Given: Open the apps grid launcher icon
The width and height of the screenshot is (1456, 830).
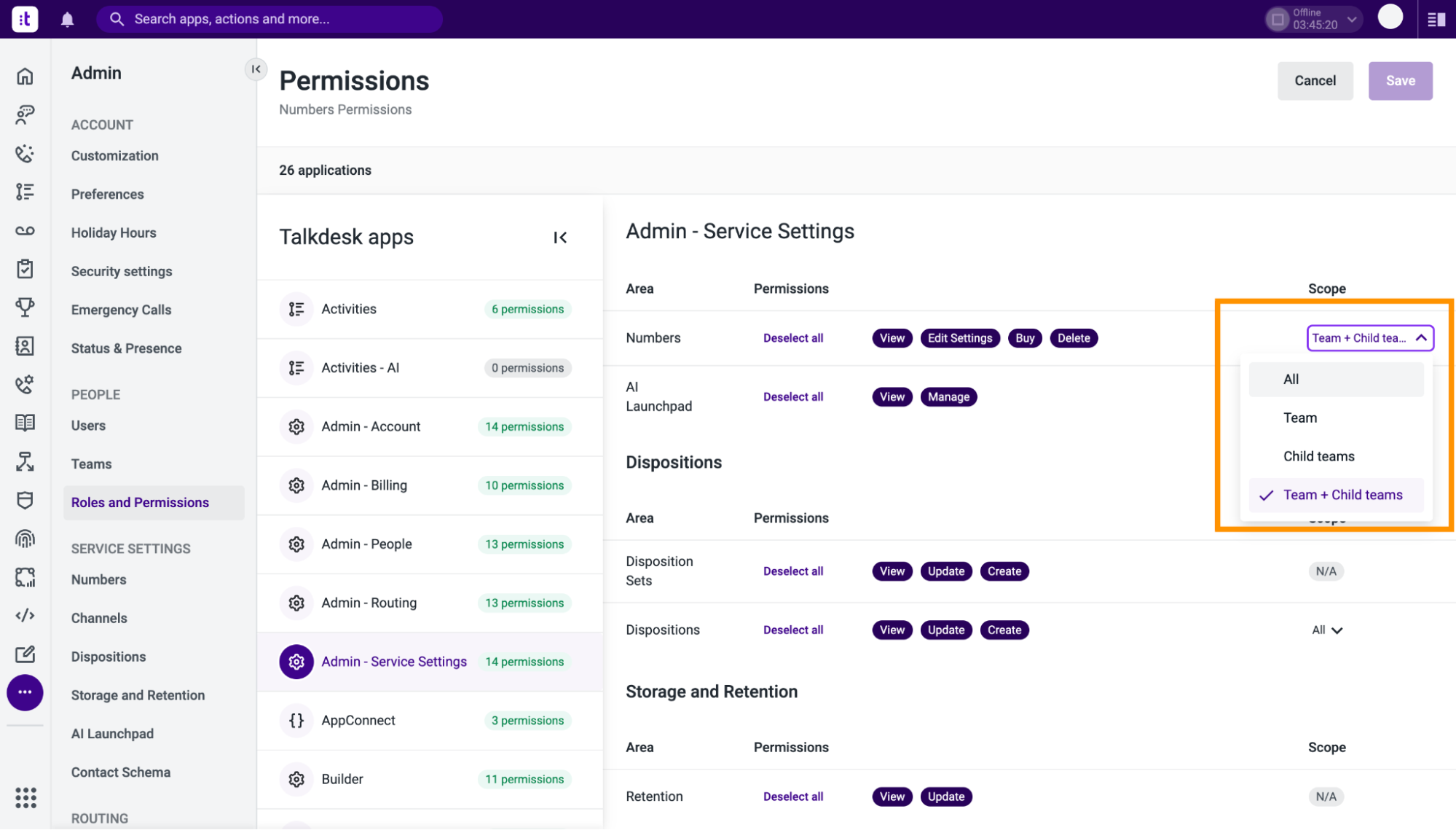Looking at the screenshot, I should point(25,798).
